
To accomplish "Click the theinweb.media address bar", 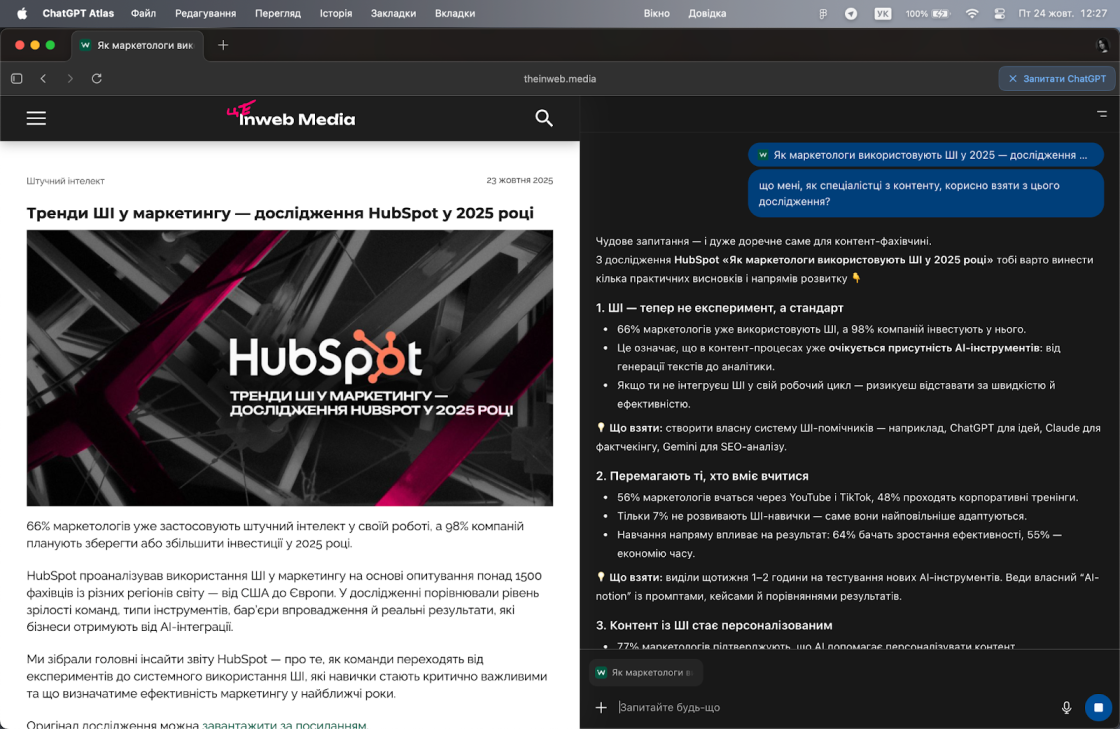I will pyautogui.click(x=559, y=78).
